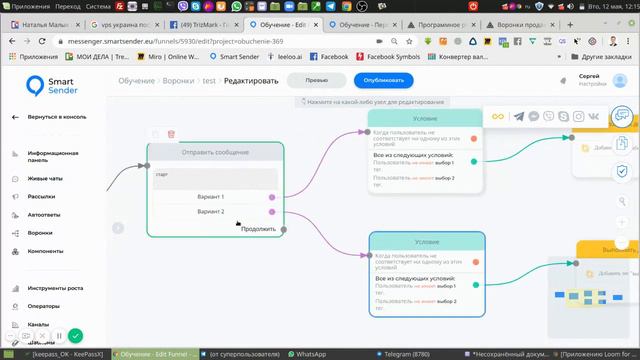Open Viber from top panel
The image size is (640, 360).
[182, 6]
